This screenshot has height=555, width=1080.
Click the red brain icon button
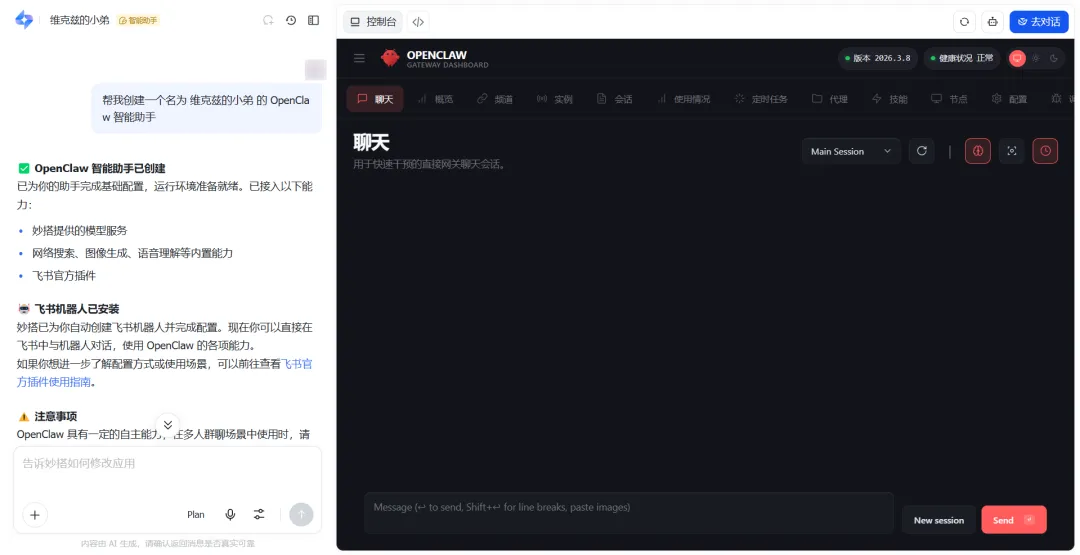pyautogui.click(x=977, y=151)
